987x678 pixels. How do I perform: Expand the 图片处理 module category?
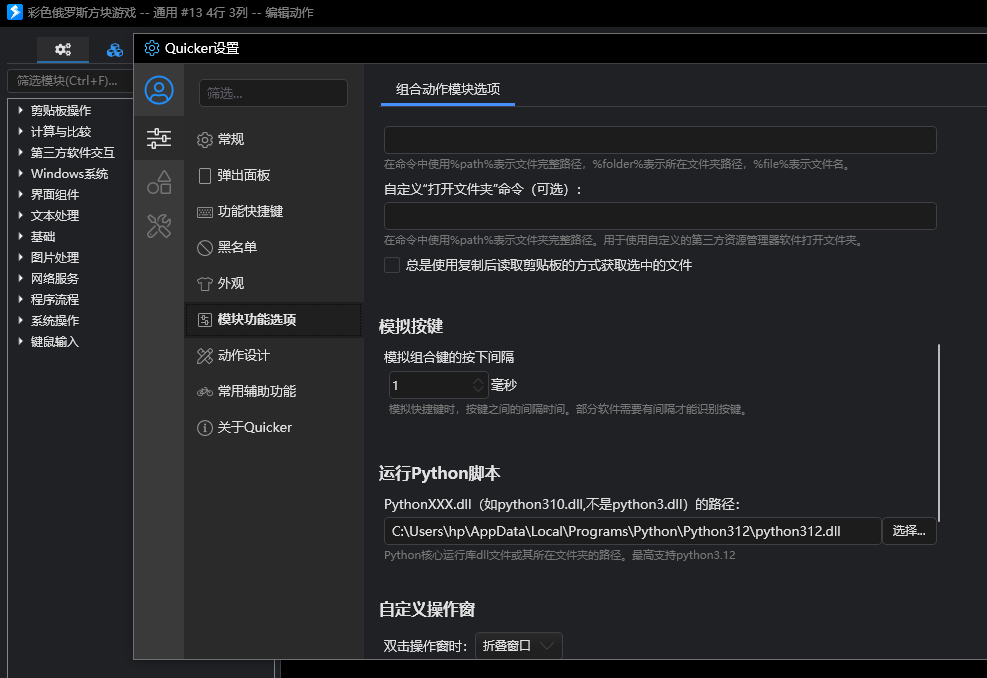[x=21, y=257]
